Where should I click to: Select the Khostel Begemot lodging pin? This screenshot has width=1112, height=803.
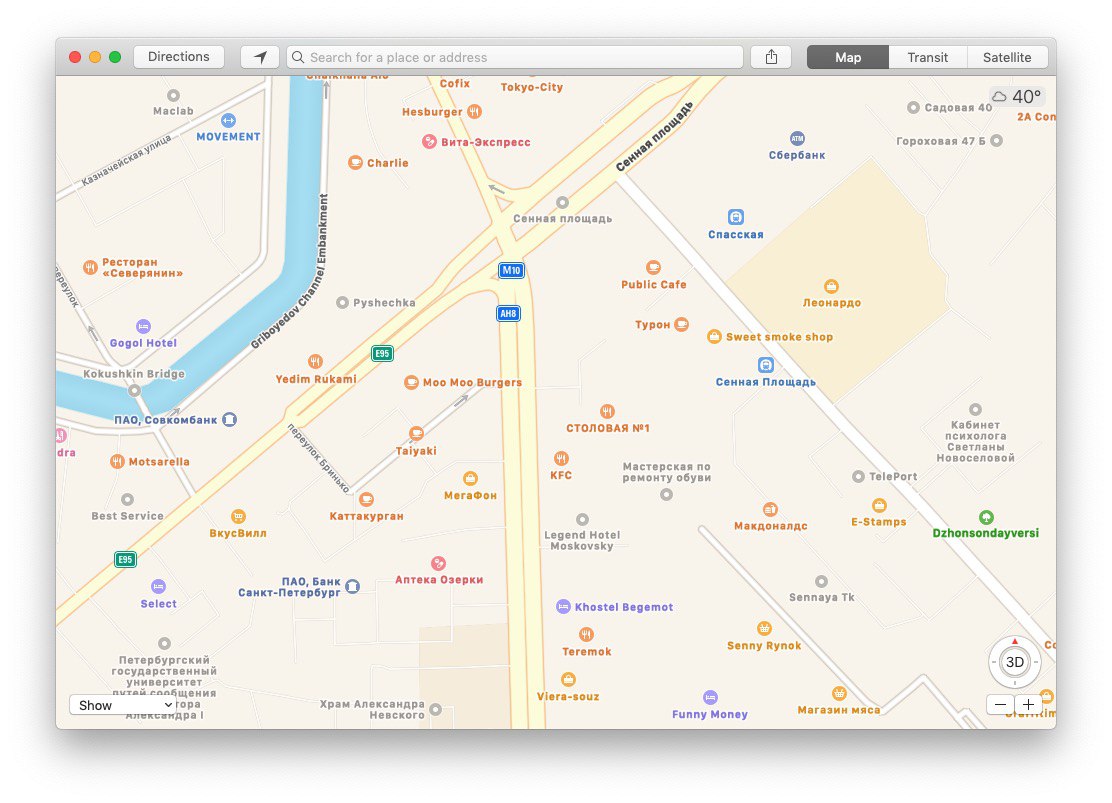pos(563,607)
